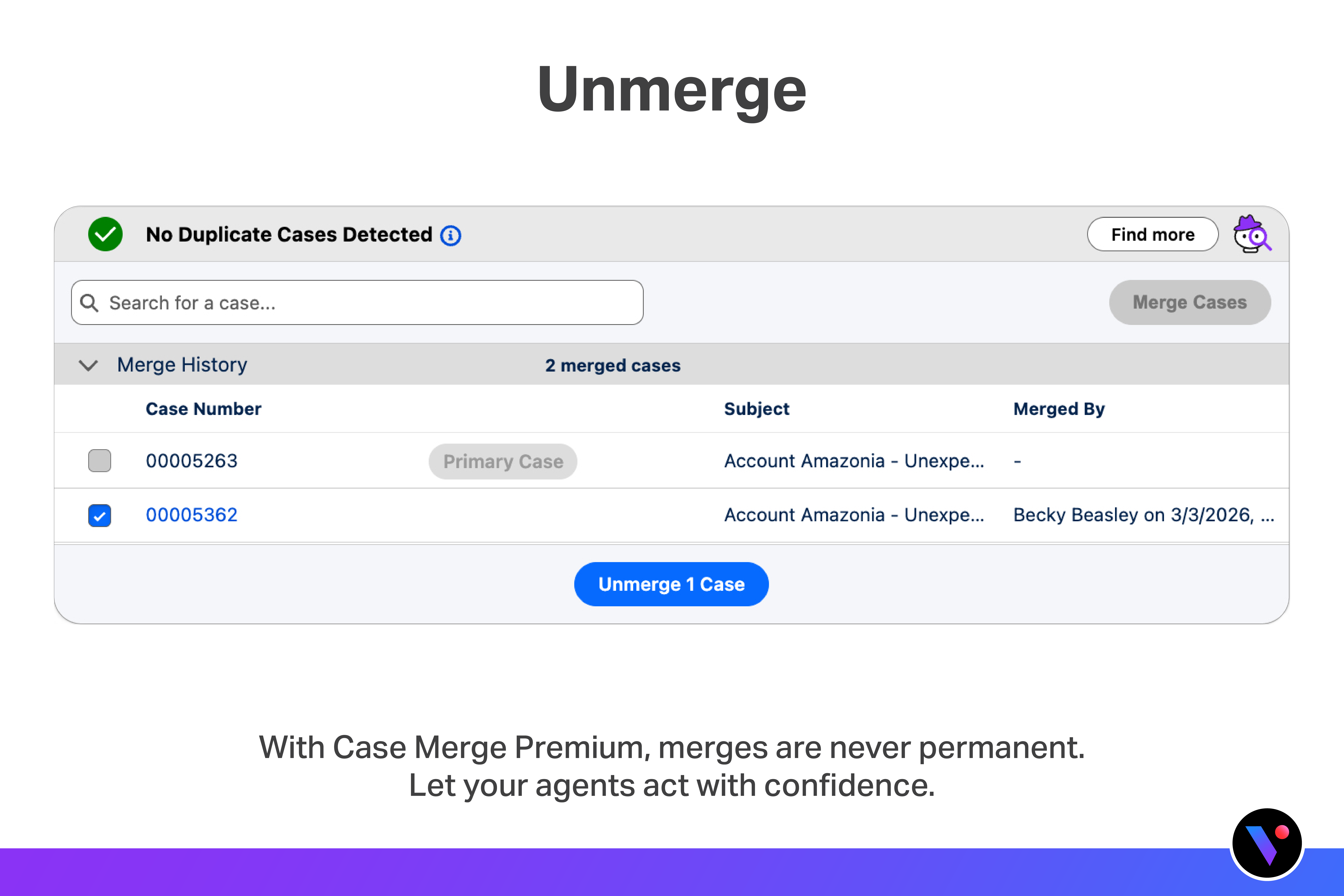Viewport: 1344px width, 896px height.
Task: Collapse the Merge History section chevron
Action: 88,365
